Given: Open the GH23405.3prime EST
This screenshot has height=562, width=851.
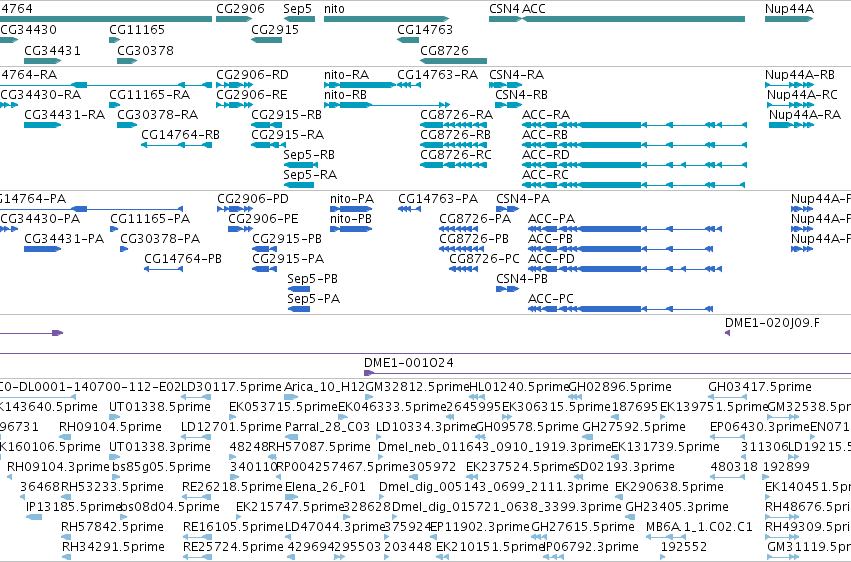Looking at the screenshot, I should coord(677,507).
